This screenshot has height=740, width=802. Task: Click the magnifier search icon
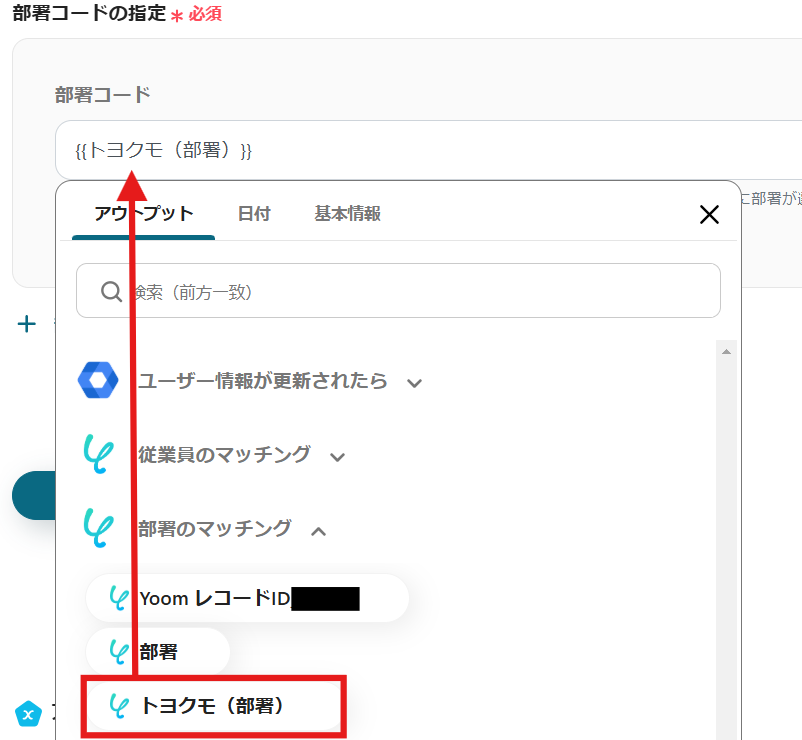[111, 292]
